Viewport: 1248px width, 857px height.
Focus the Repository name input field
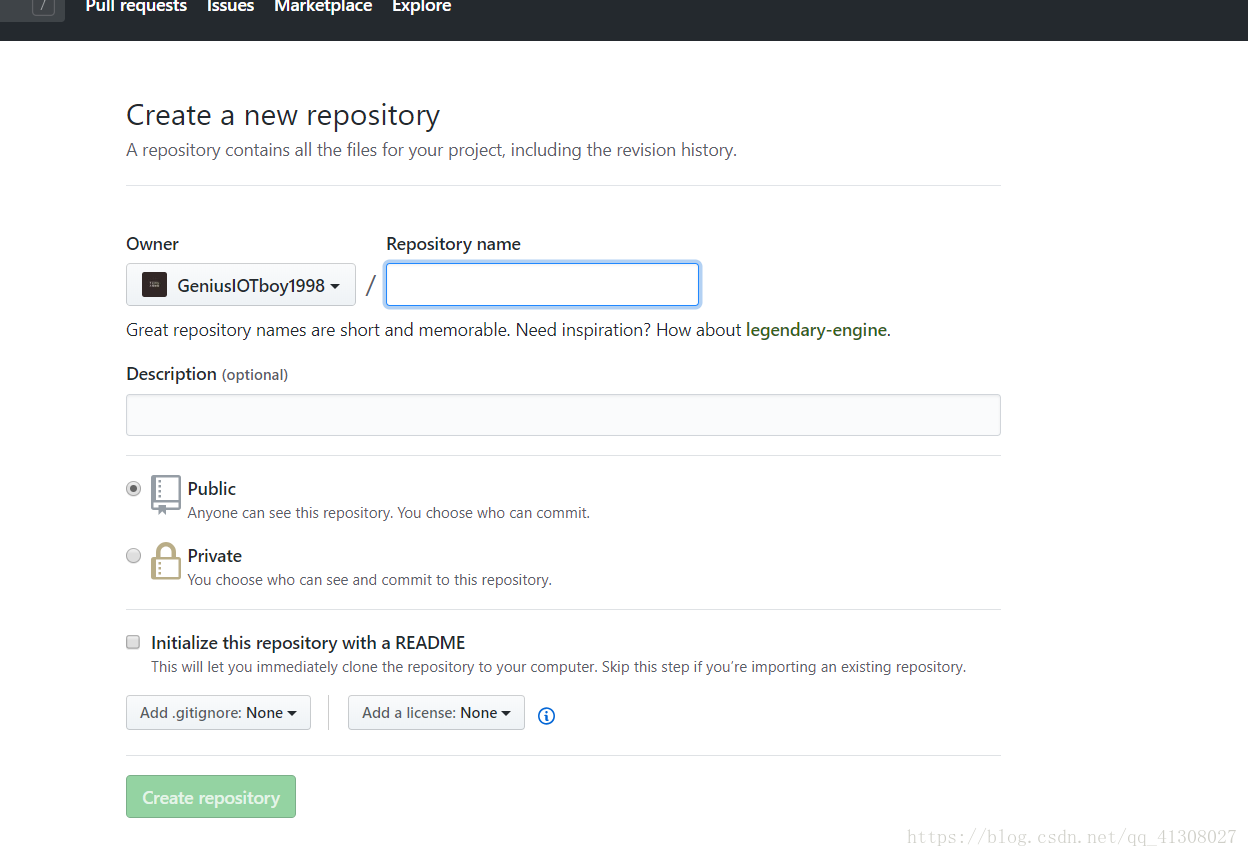[x=543, y=285]
